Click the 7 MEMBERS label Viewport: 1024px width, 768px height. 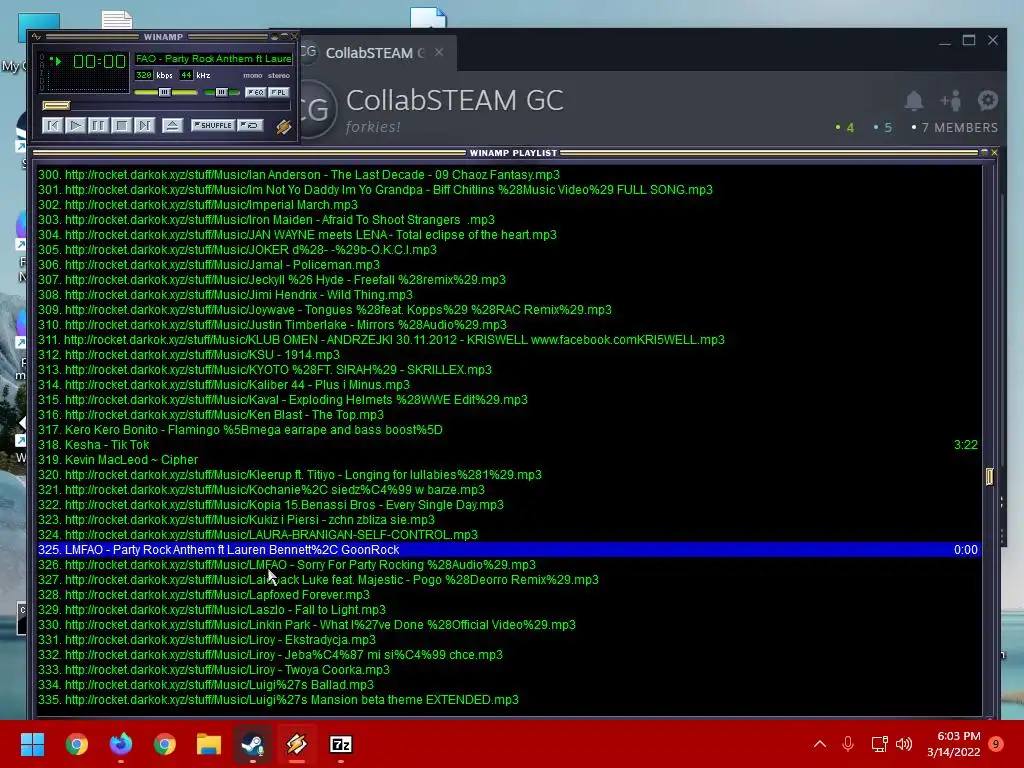(959, 127)
